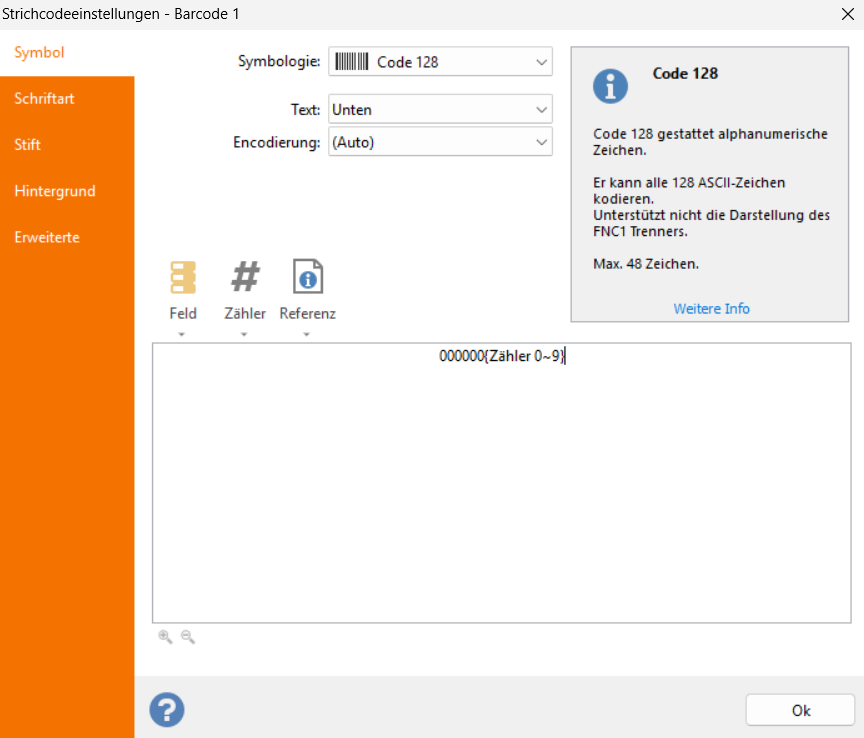
Task: Click the Feld database field icon
Action: (x=183, y=277)
